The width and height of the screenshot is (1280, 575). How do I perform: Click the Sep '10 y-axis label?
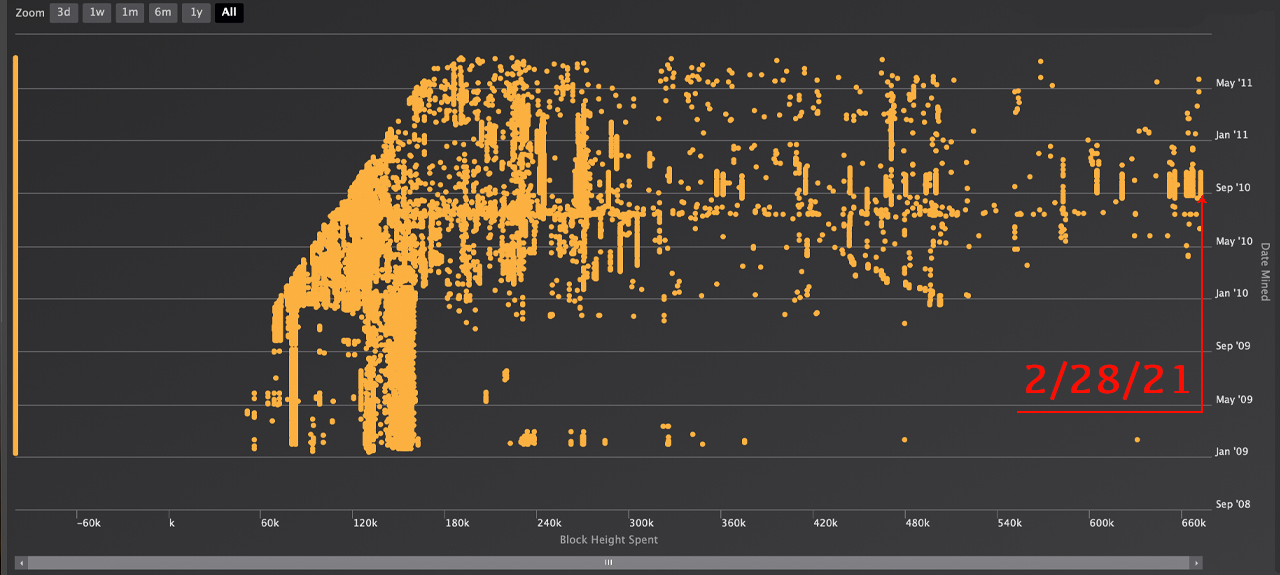[1232, 188]
